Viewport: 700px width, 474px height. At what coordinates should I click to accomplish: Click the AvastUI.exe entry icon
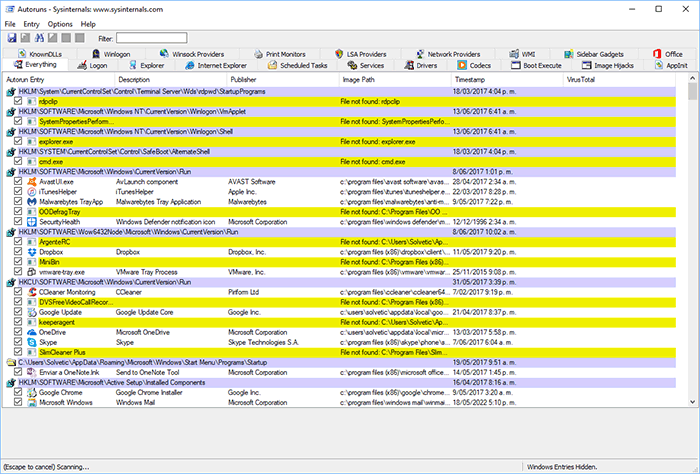tap(31, 181)
